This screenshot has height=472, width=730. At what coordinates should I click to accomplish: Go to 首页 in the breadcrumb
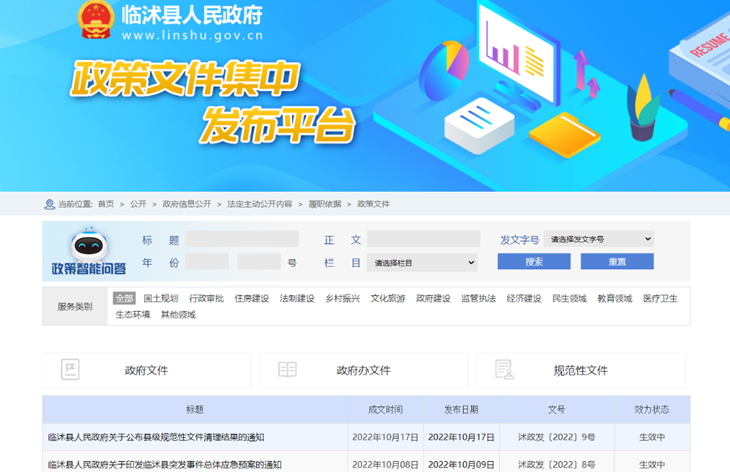tap(105, 204)
